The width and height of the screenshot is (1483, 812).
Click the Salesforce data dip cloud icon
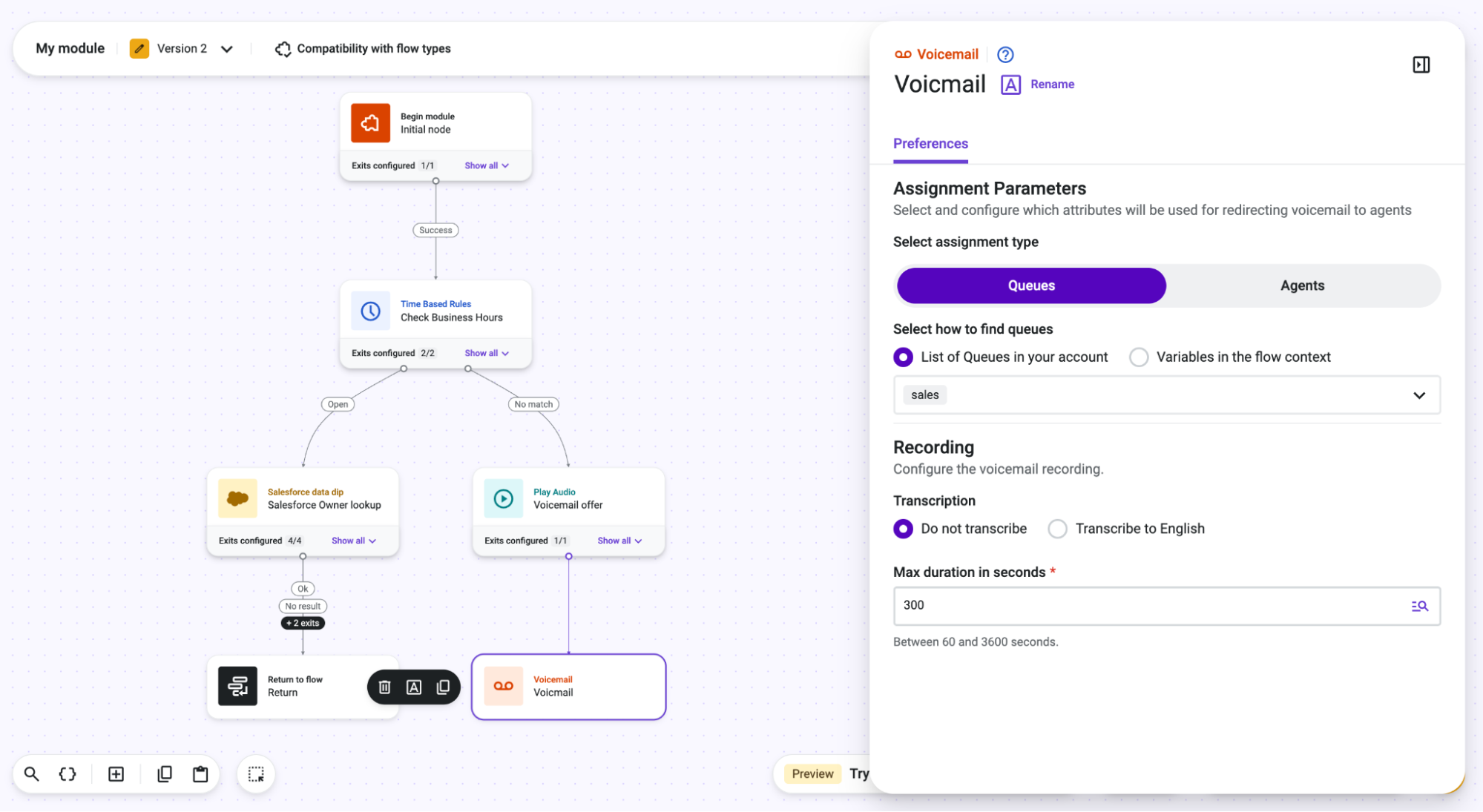tap(237, 498)
